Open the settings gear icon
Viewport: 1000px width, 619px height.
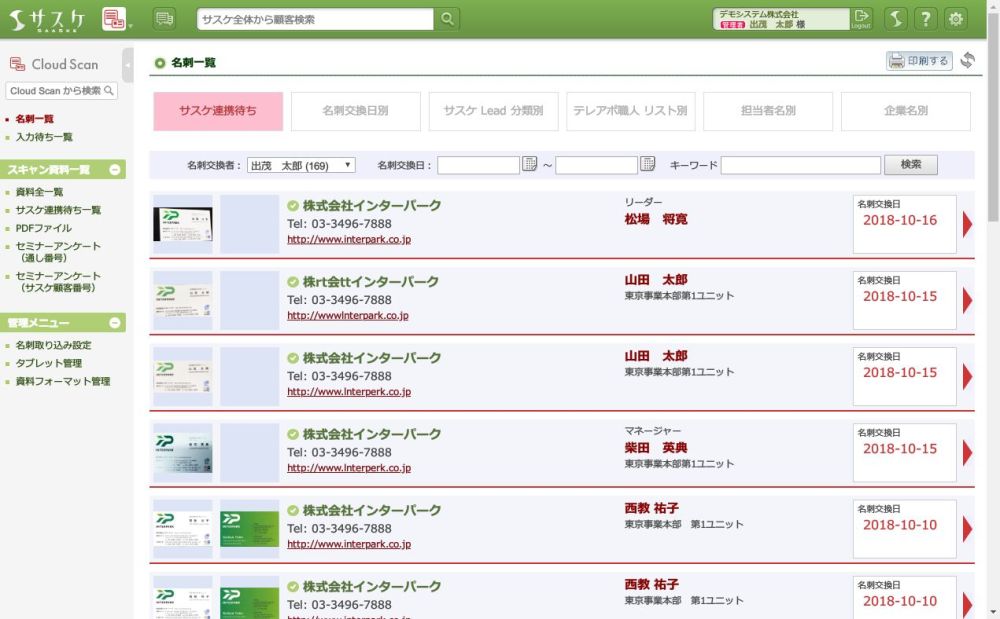click(x=955, y=18)
